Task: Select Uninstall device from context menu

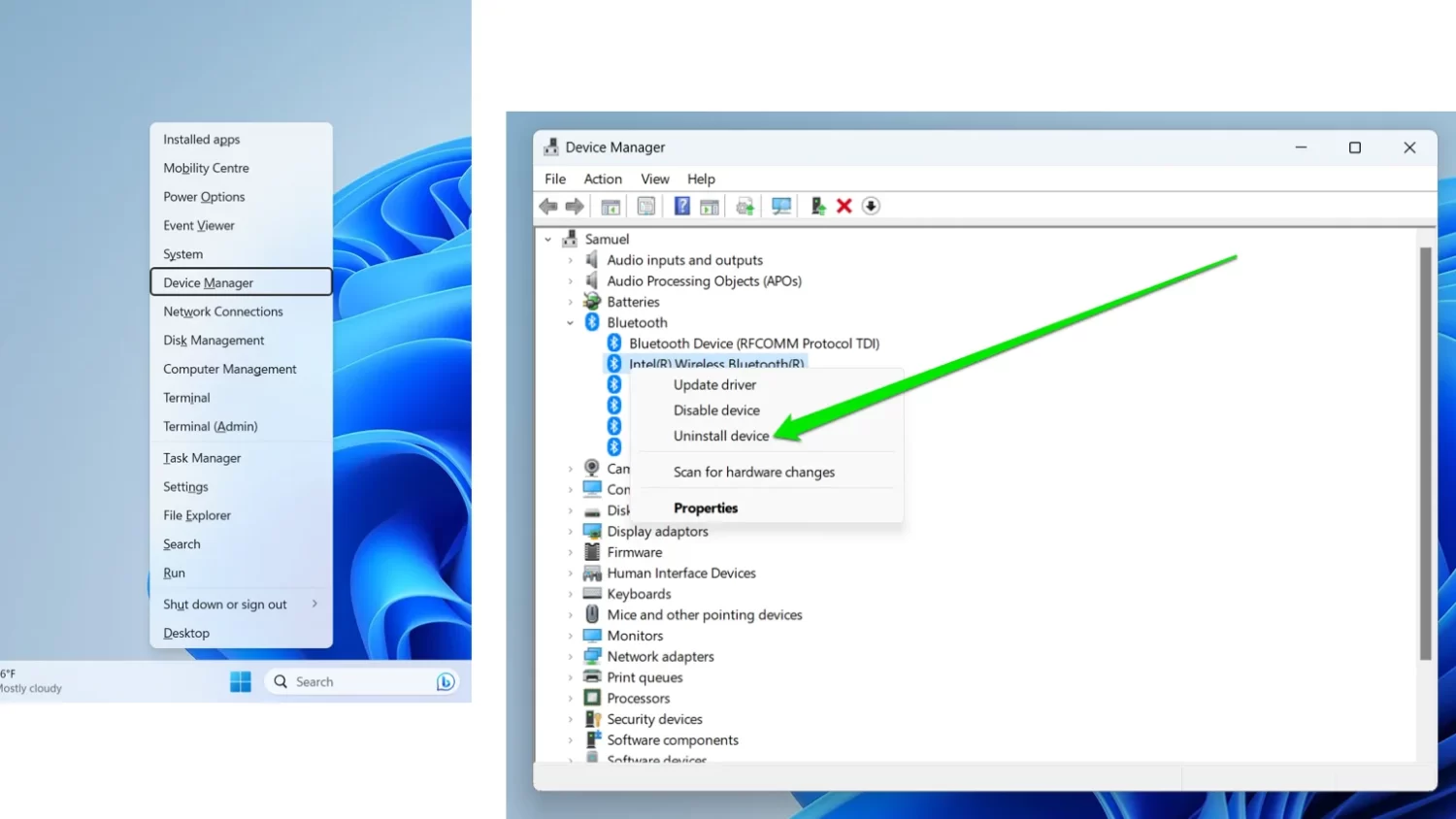Action: (x=721, y=437)
